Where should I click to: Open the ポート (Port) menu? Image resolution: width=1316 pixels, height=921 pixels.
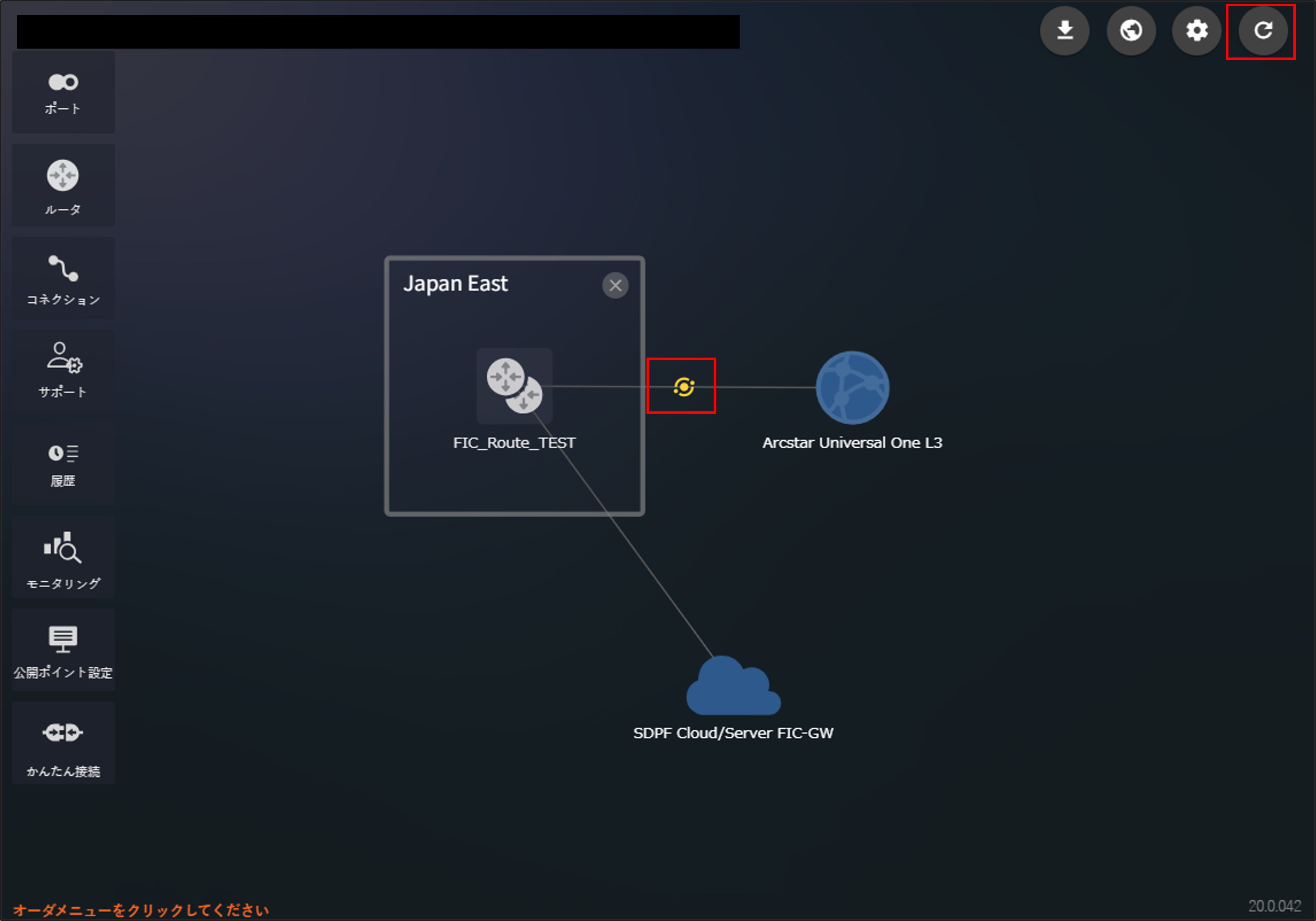(x=63, y=92)
